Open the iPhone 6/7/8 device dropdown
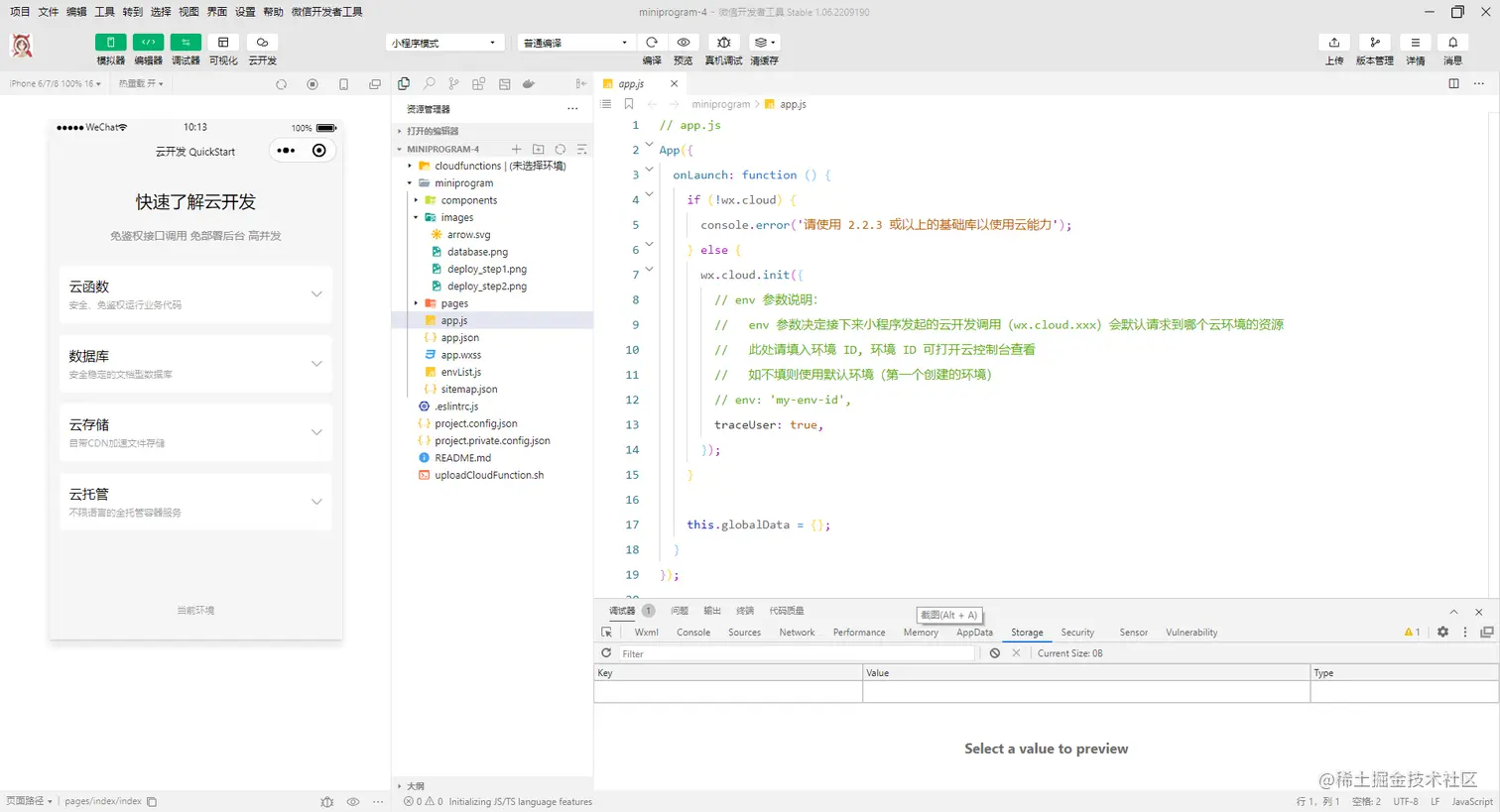The image size is (1500, 812). click(x=55, y=84)
